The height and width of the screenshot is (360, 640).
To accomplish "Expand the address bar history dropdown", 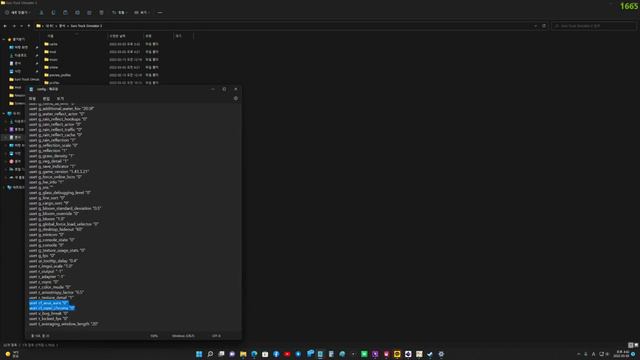I will coord(536,26).
